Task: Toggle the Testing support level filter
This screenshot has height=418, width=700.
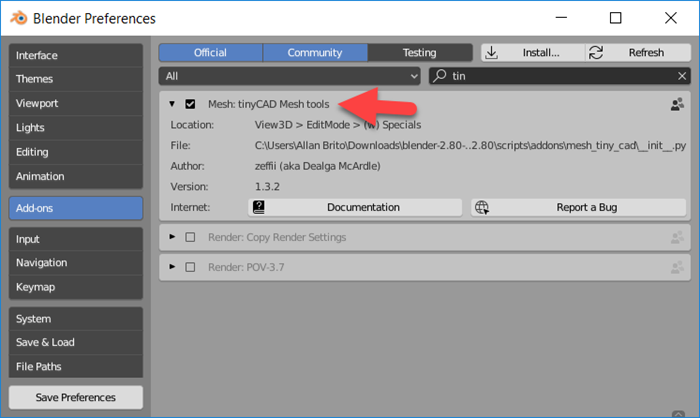Action: [x=420, y=53]
